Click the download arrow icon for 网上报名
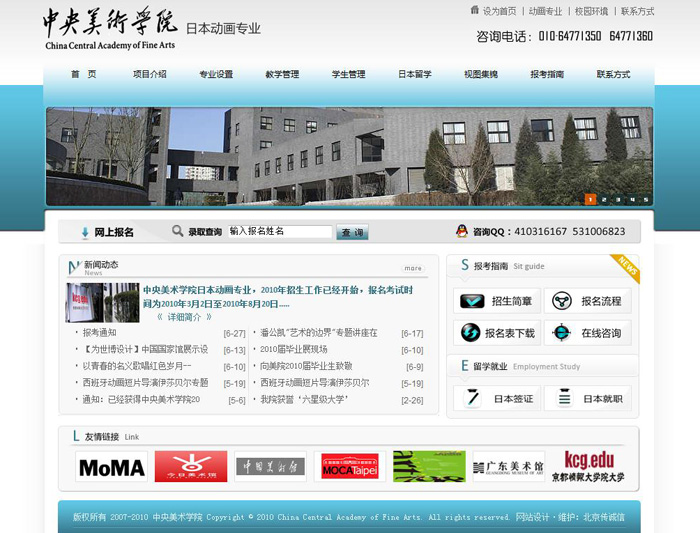The width and height of the screenshot is (700, 533). pyautogui.click(x=85, y=232)
